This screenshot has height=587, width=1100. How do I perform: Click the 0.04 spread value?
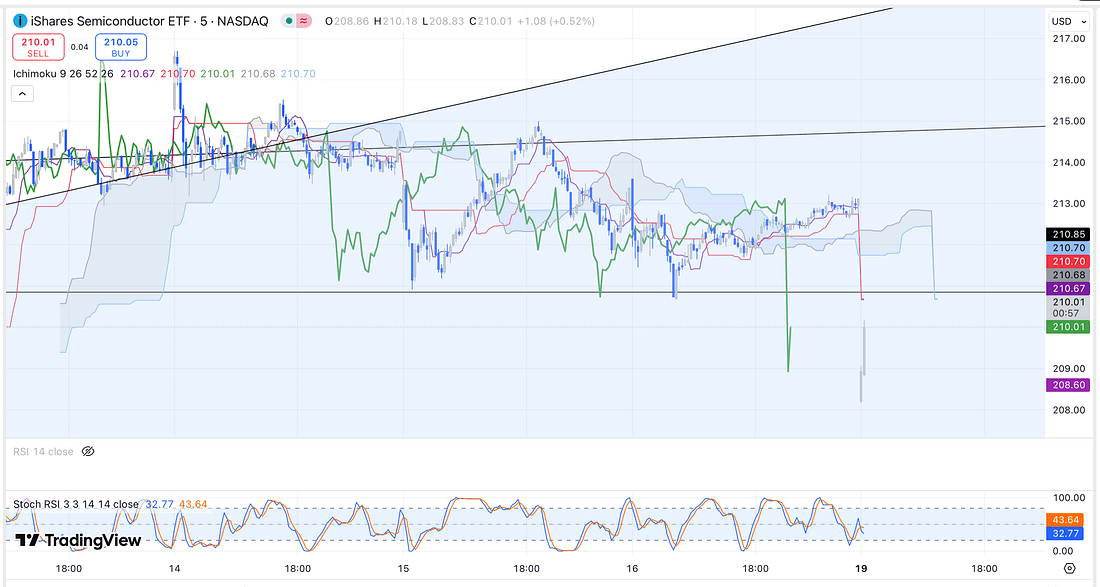point(79,47)
